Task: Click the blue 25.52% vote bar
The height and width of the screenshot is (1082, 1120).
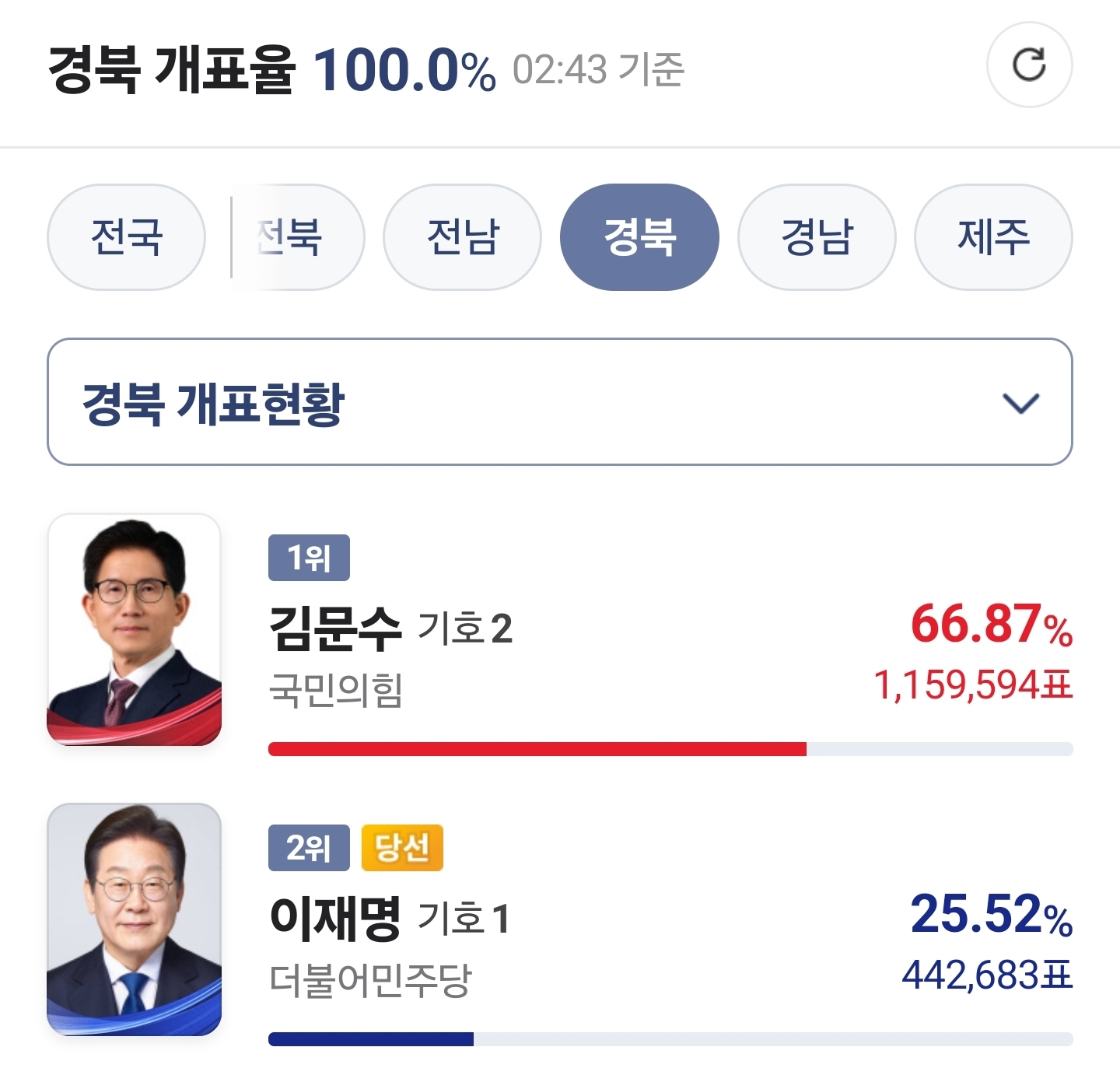Action: 371,1039
